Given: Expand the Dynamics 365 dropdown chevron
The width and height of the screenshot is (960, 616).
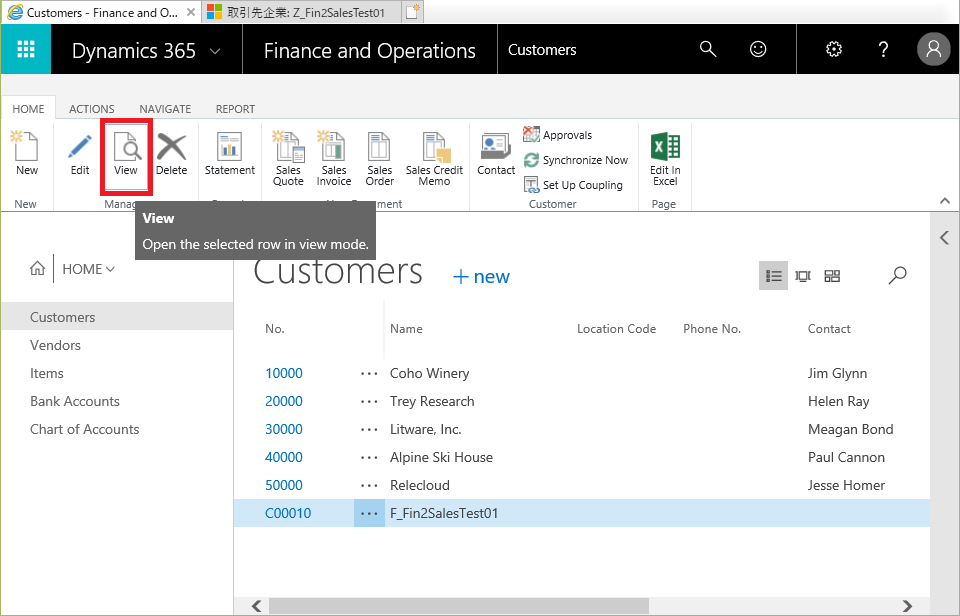Looking at the screenshot, I should (215, 51).
